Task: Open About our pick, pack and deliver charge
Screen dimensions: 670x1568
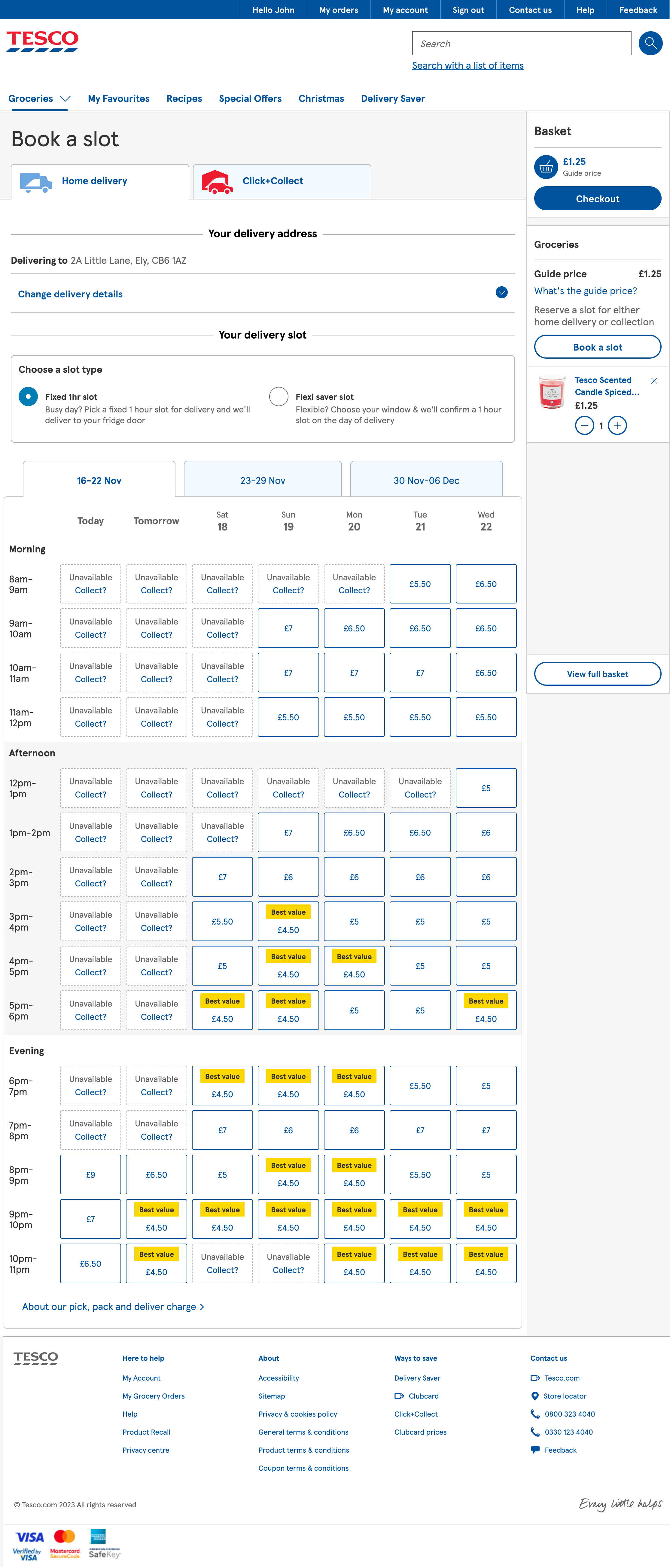Action: click(x=113, y=1306)
